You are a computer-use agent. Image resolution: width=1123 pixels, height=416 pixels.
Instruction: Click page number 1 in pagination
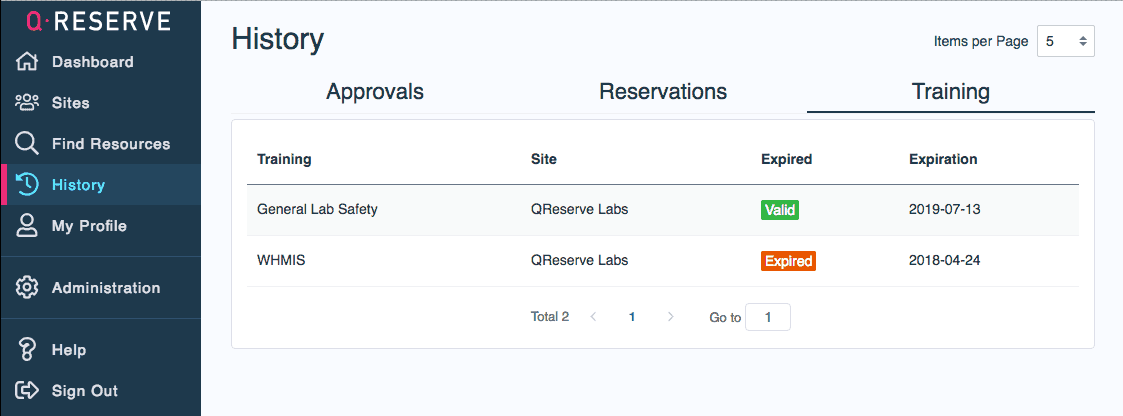click(632, 317)
